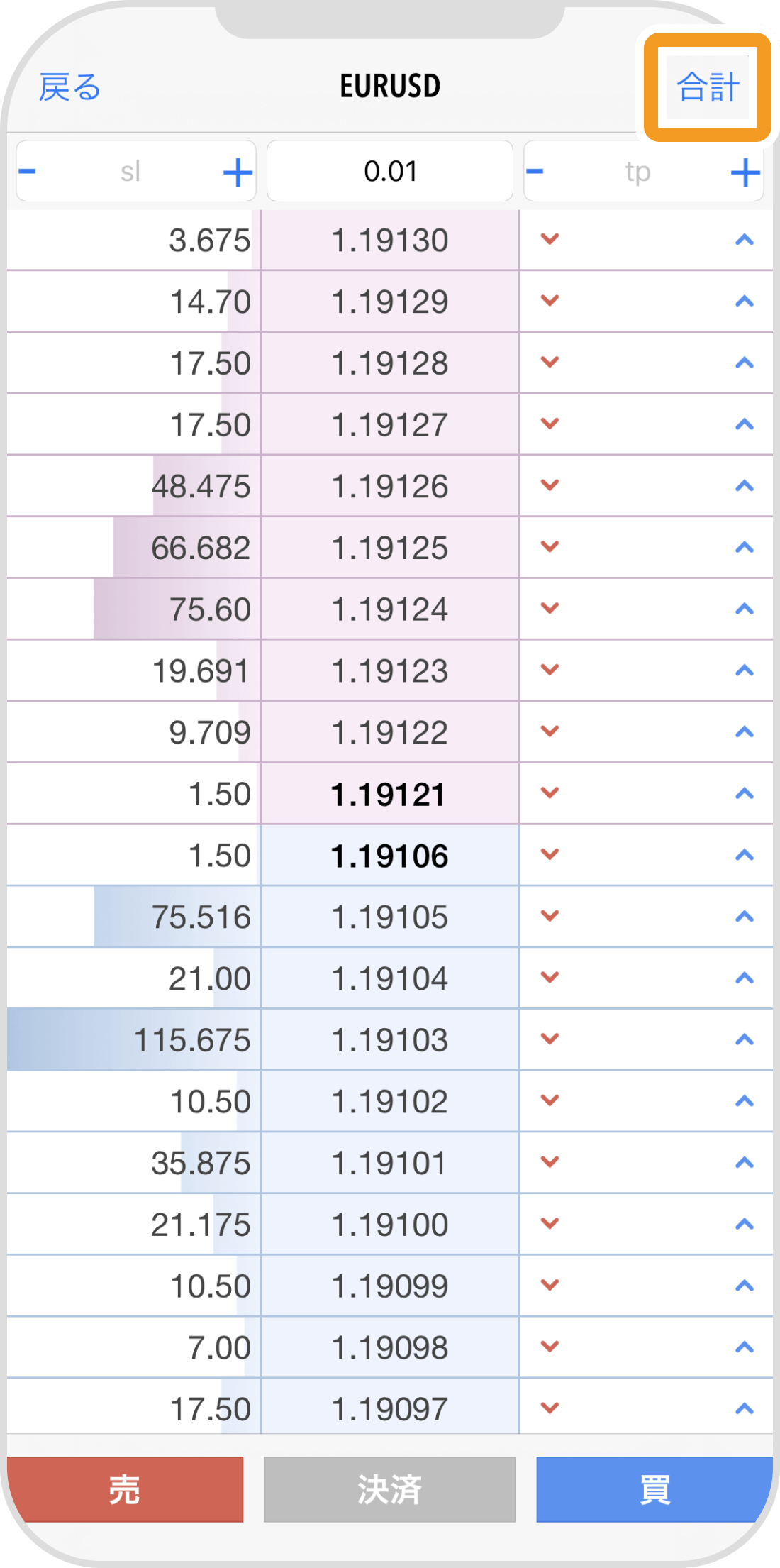Tap the tp minus stepper icon
Image resolution: width=780 pixels, height=1568 pixels.
(x=535, y=172)
